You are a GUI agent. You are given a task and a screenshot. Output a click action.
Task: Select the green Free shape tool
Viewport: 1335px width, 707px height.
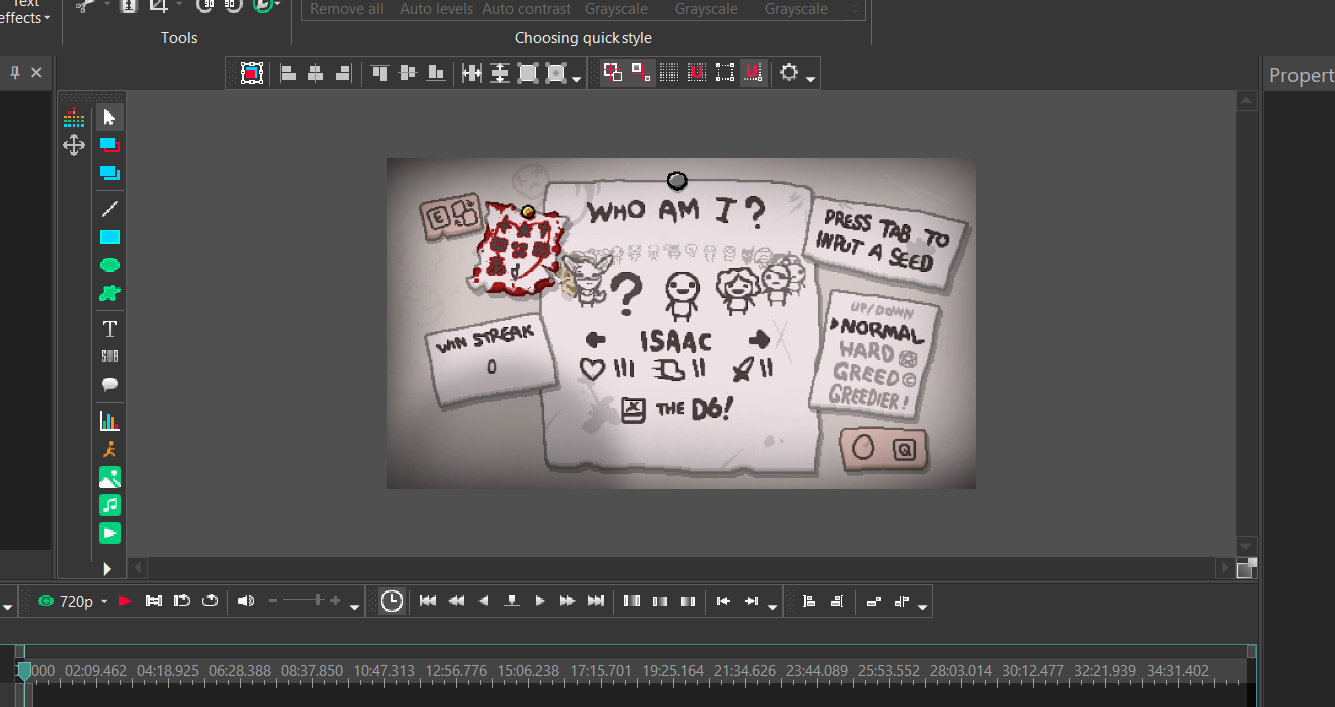(x=110, y=293)
